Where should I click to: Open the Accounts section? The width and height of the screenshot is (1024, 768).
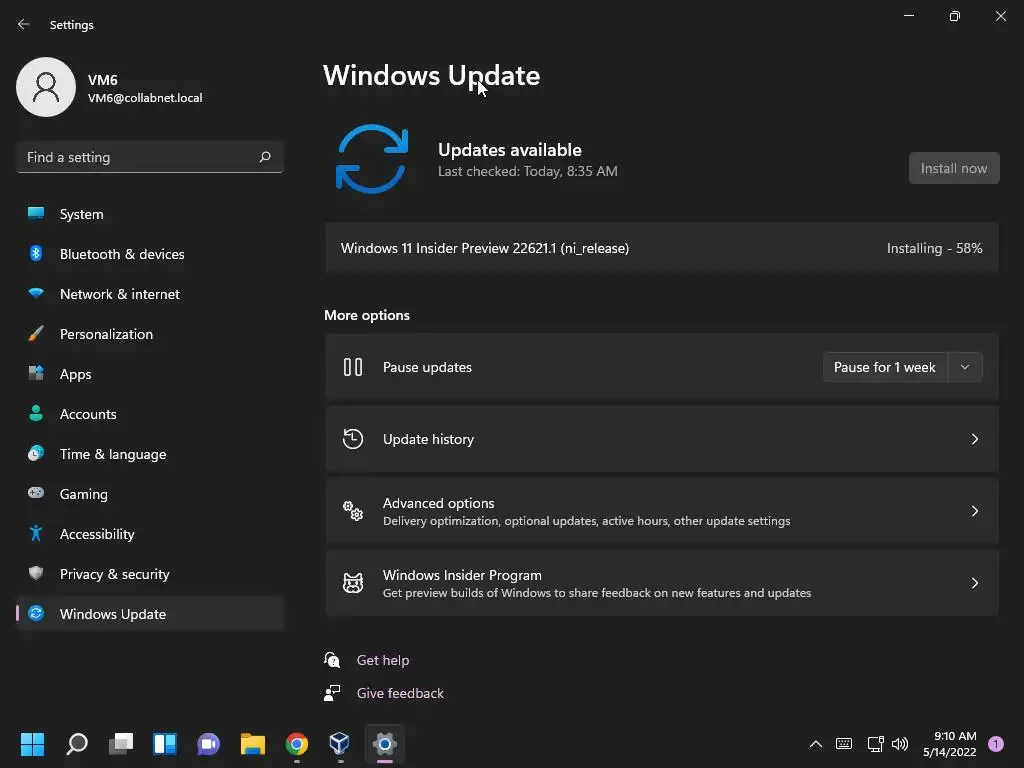[x=150, y=413]
